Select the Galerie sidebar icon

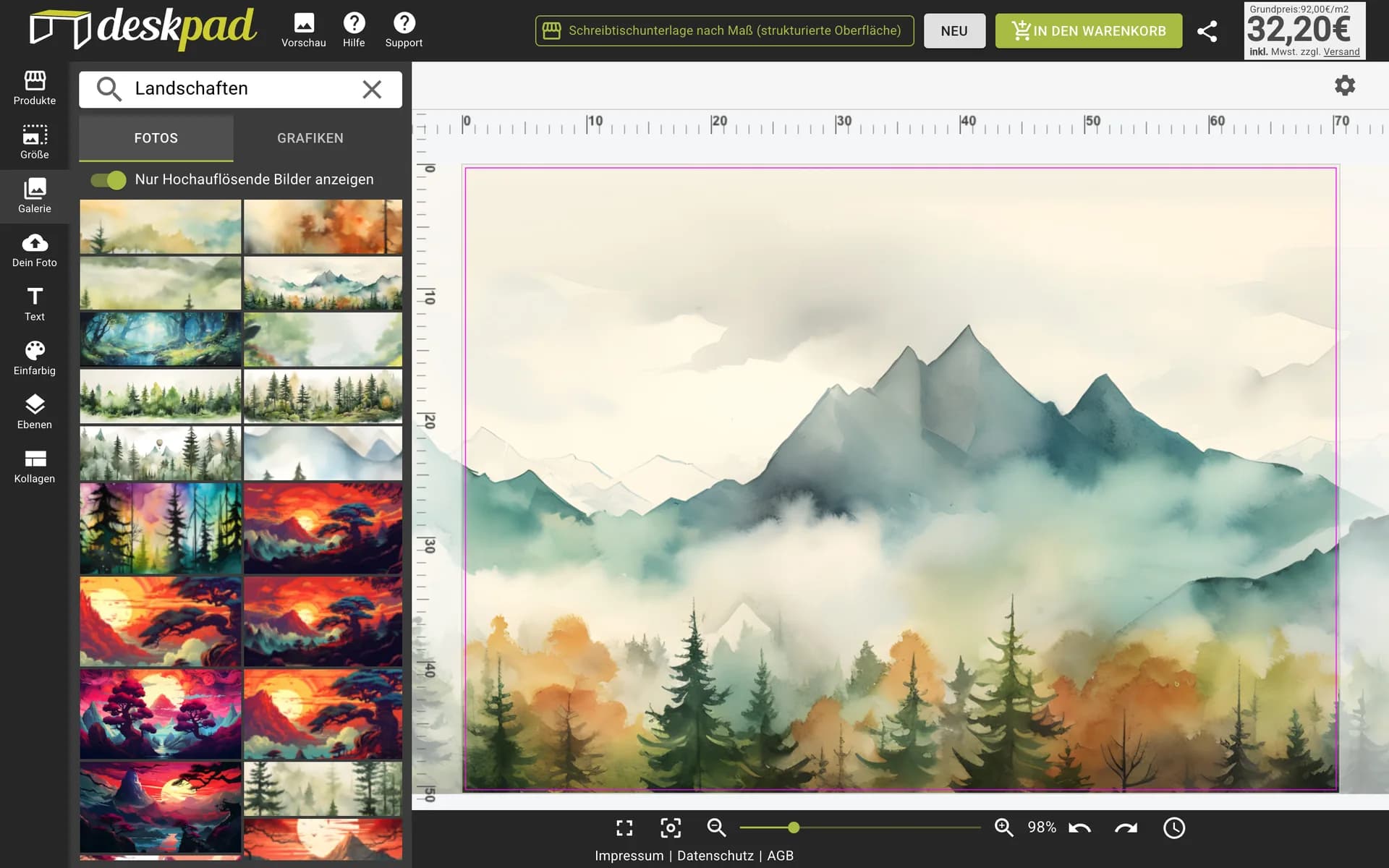coord(35,196)
